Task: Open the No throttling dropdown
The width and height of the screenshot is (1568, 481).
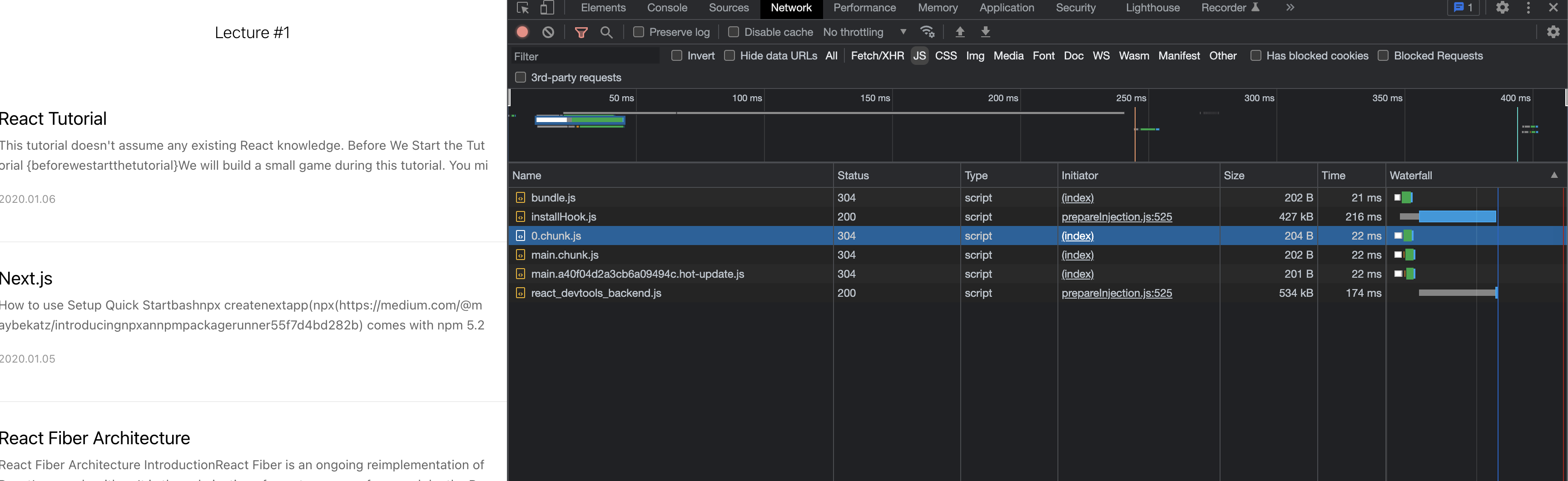Action: coord(865,32)
